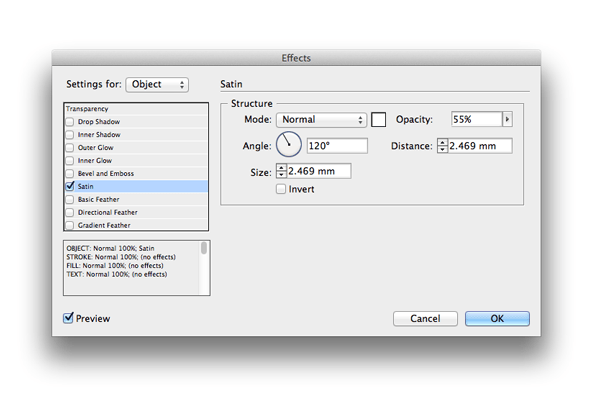Image resolution: width=600 pixels, height=405 pixels.
Task: Select the Bevel and Emboss list label
Action: [x=106, y=173]
